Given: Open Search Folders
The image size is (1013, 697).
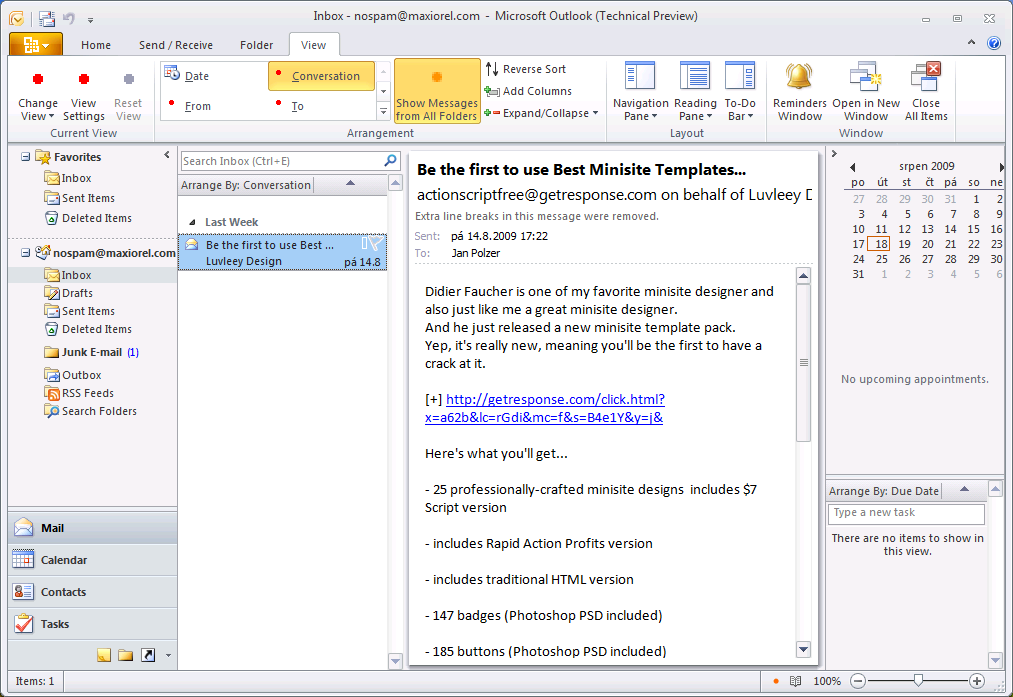Looking at the screenshot, I should click(99, 411).
